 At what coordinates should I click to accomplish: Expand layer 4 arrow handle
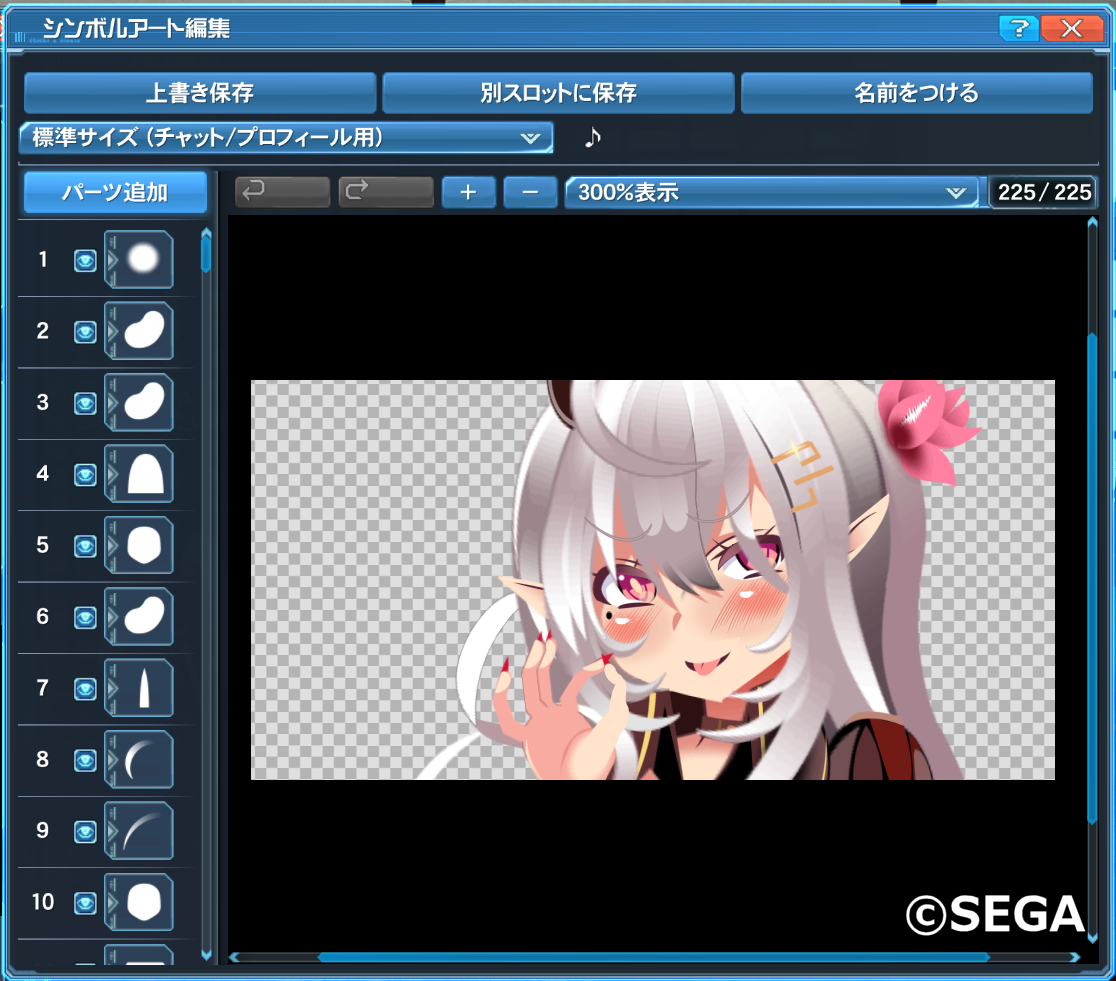(111, 474)
